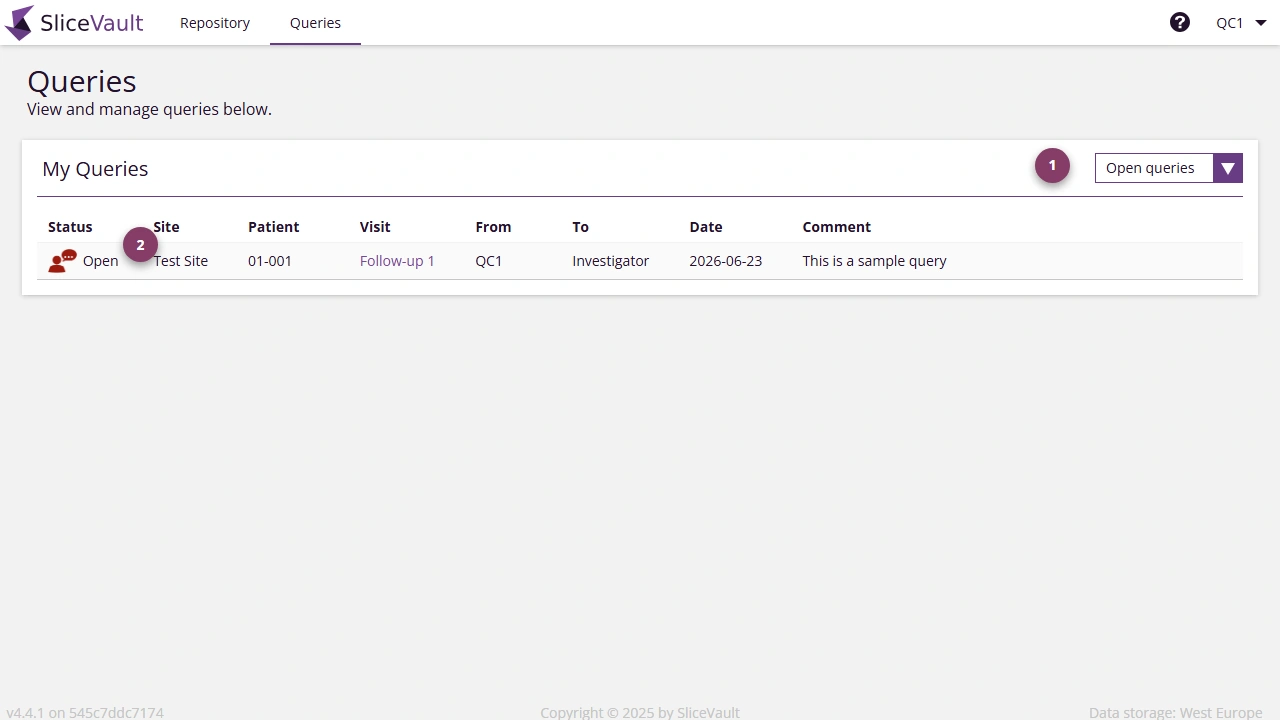1280x720 pixels.
Task: Click the red open query status icon
Action: pos(62,261)
